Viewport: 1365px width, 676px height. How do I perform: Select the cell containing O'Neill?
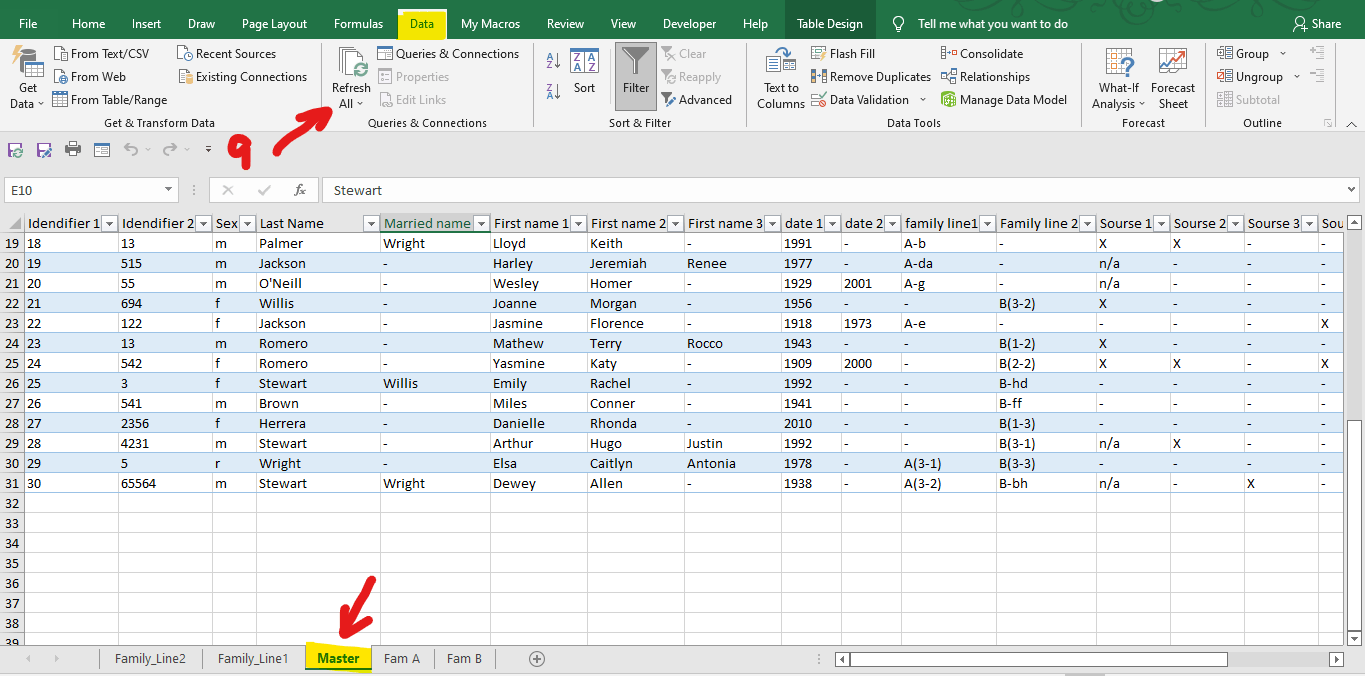point(319,283)
